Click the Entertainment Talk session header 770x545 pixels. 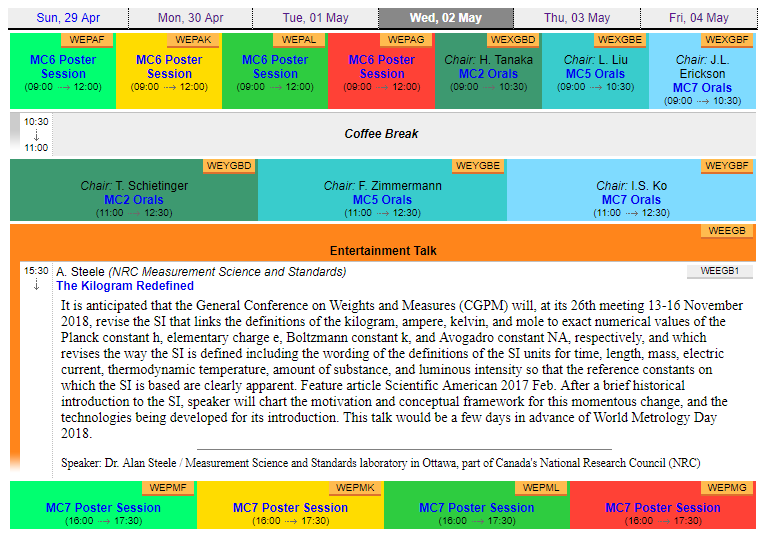(x=383, y=251)
